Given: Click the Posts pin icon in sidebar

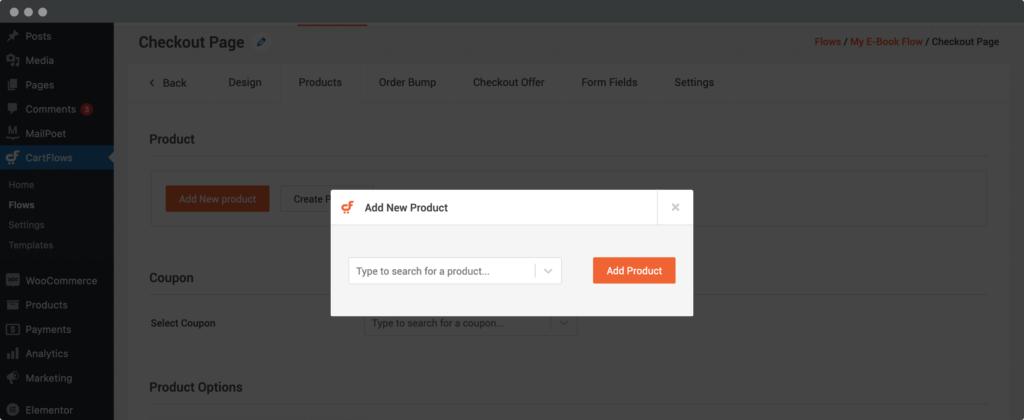Looking at the screenshot, I should pyautogui.click(x=12, y=36).
